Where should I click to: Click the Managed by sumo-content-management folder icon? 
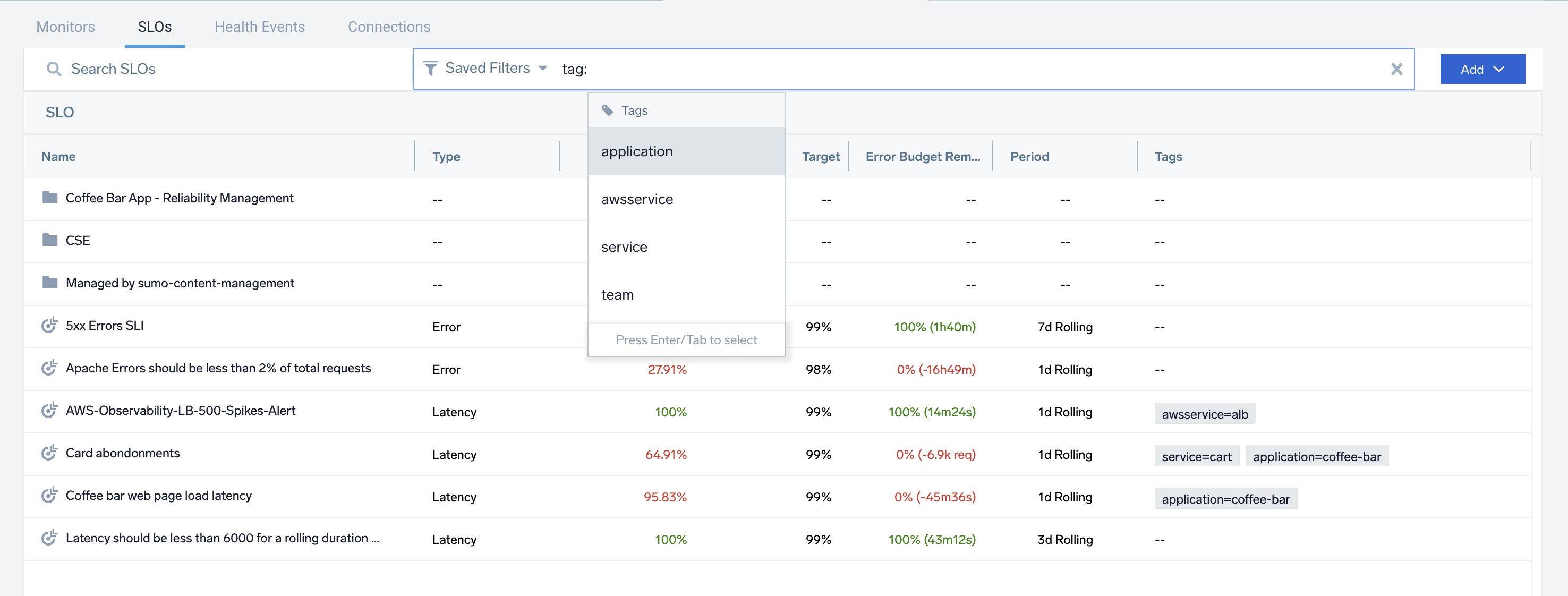[x=50, y=283]
